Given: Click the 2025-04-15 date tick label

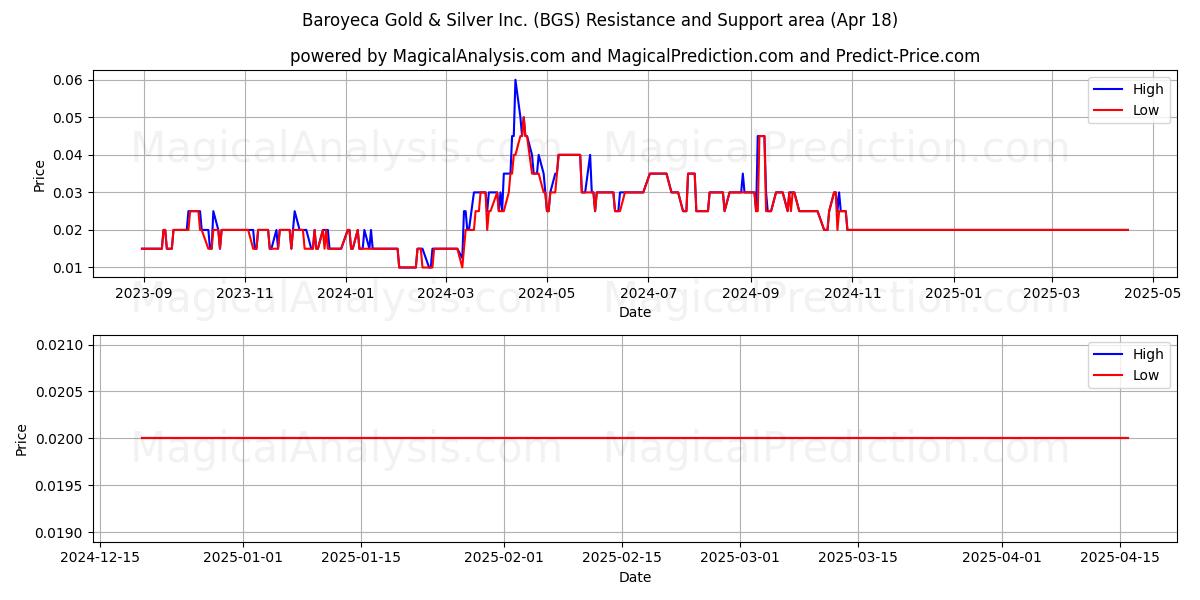Looking at the screenshot, I should pos(1118,558).
